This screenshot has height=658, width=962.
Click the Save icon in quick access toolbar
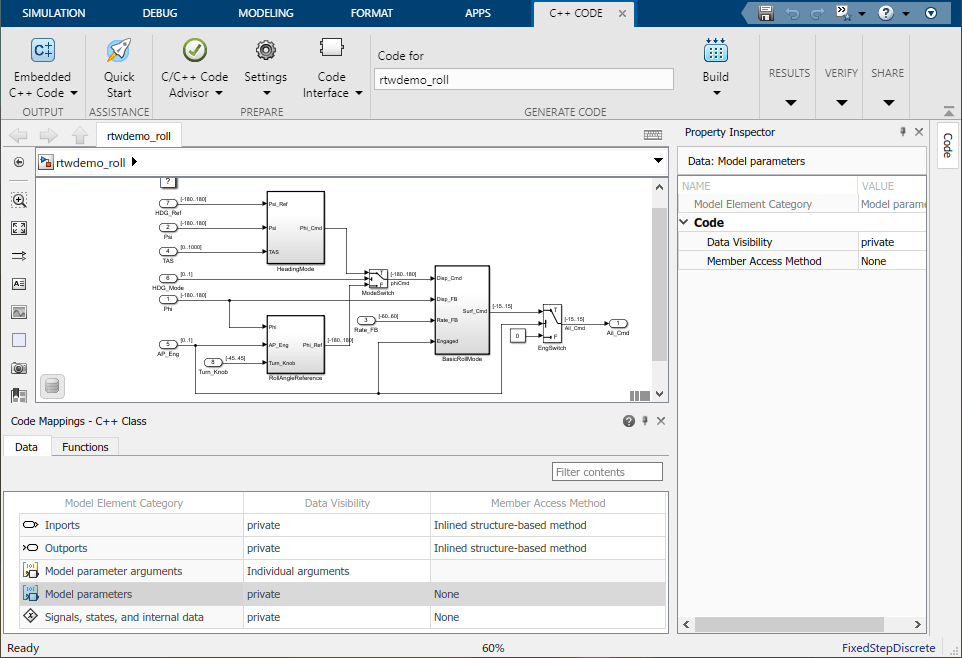766,13
